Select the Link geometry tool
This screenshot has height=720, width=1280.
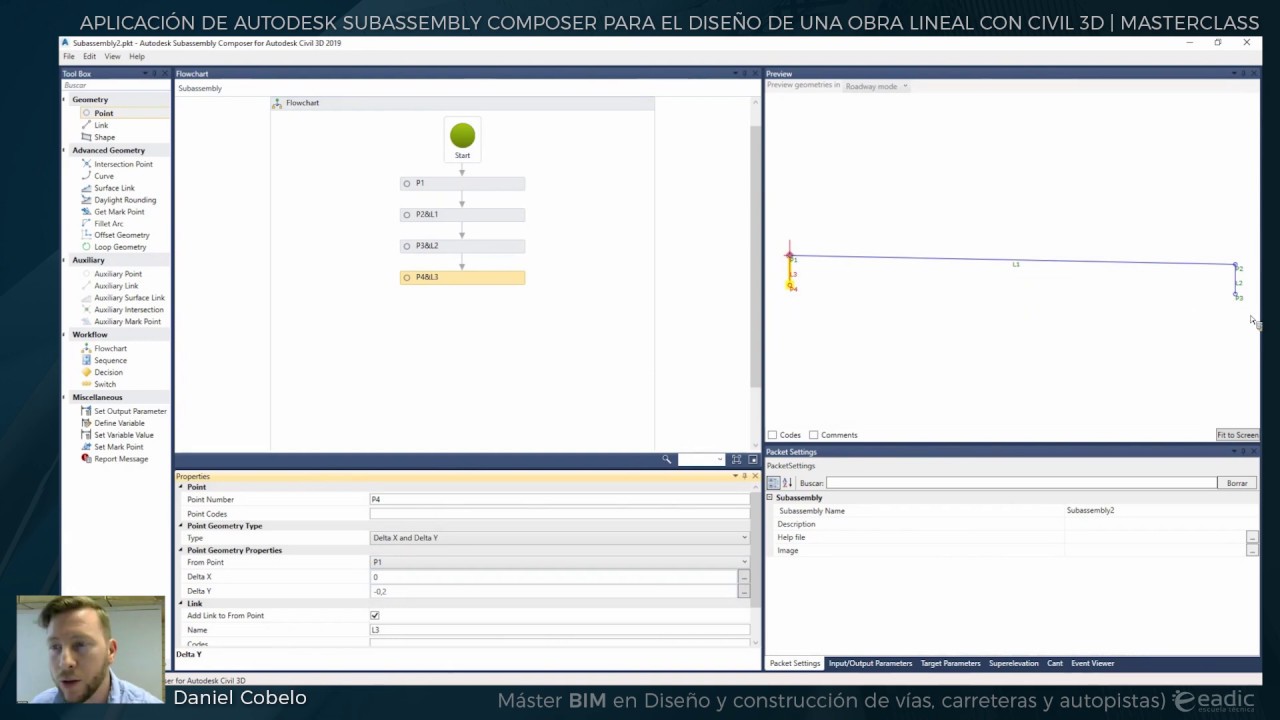click(x=101, y=125)
